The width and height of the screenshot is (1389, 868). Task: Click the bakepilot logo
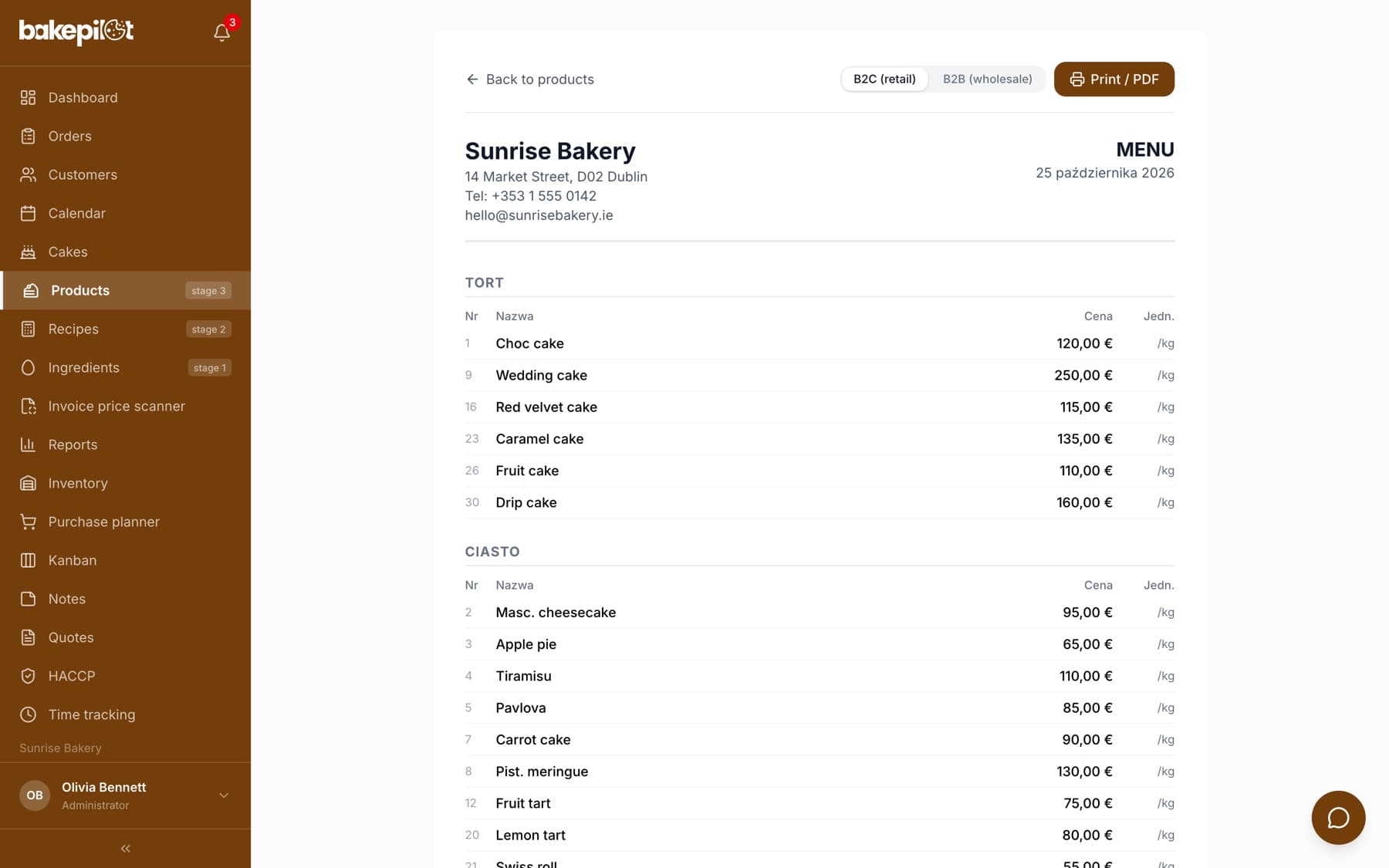(76, 31)
